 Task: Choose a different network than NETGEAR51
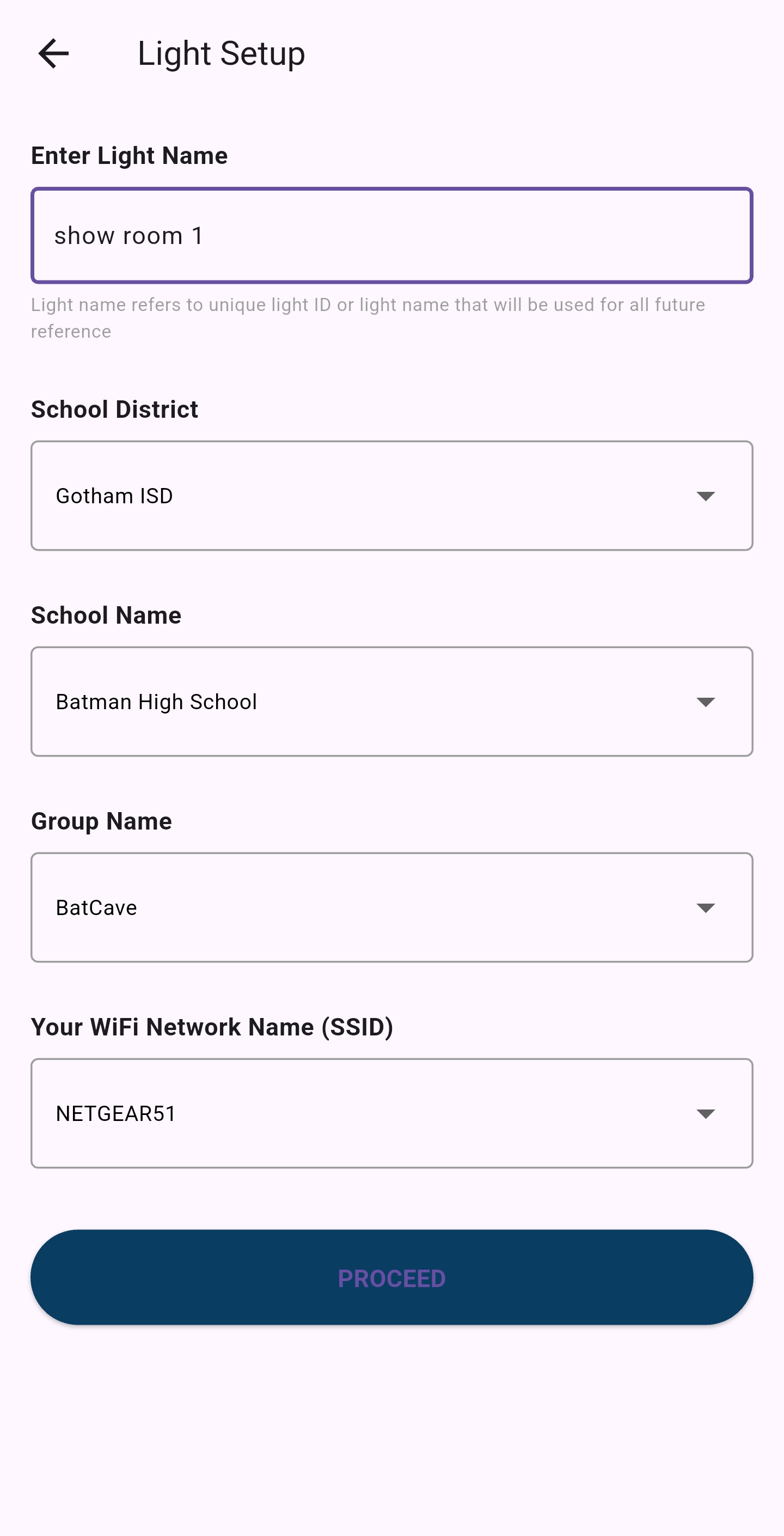358,1113
